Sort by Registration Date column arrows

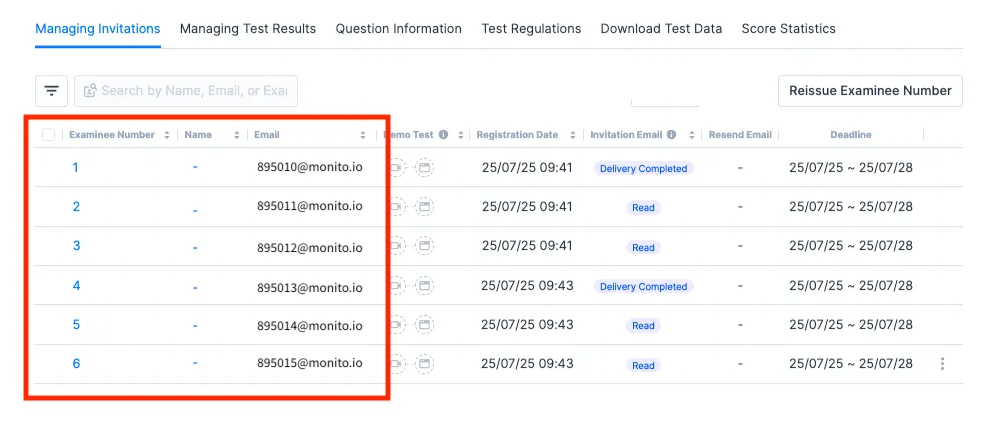pos(572,134)
